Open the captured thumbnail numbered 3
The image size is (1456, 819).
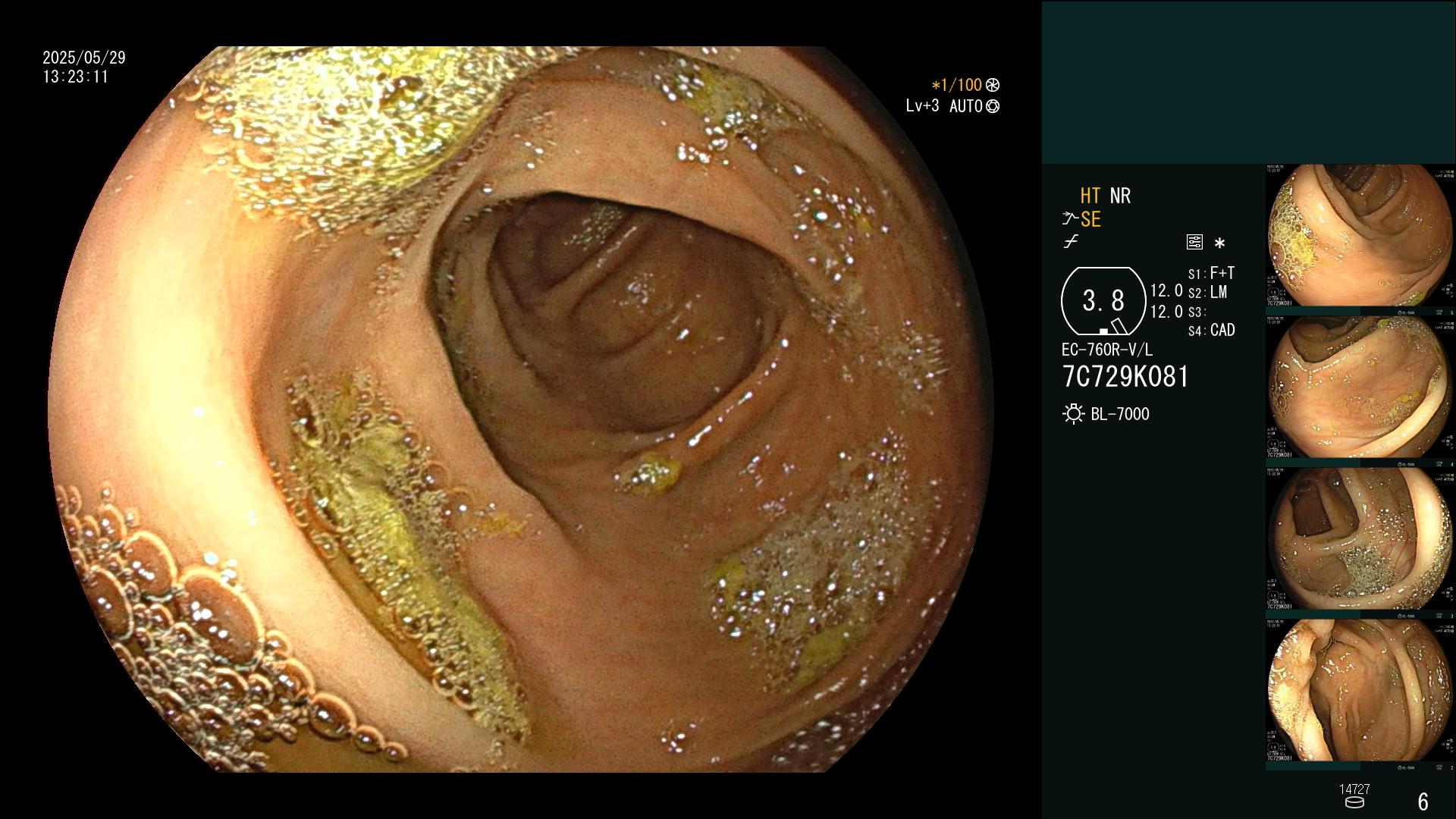pos(1360,541)
